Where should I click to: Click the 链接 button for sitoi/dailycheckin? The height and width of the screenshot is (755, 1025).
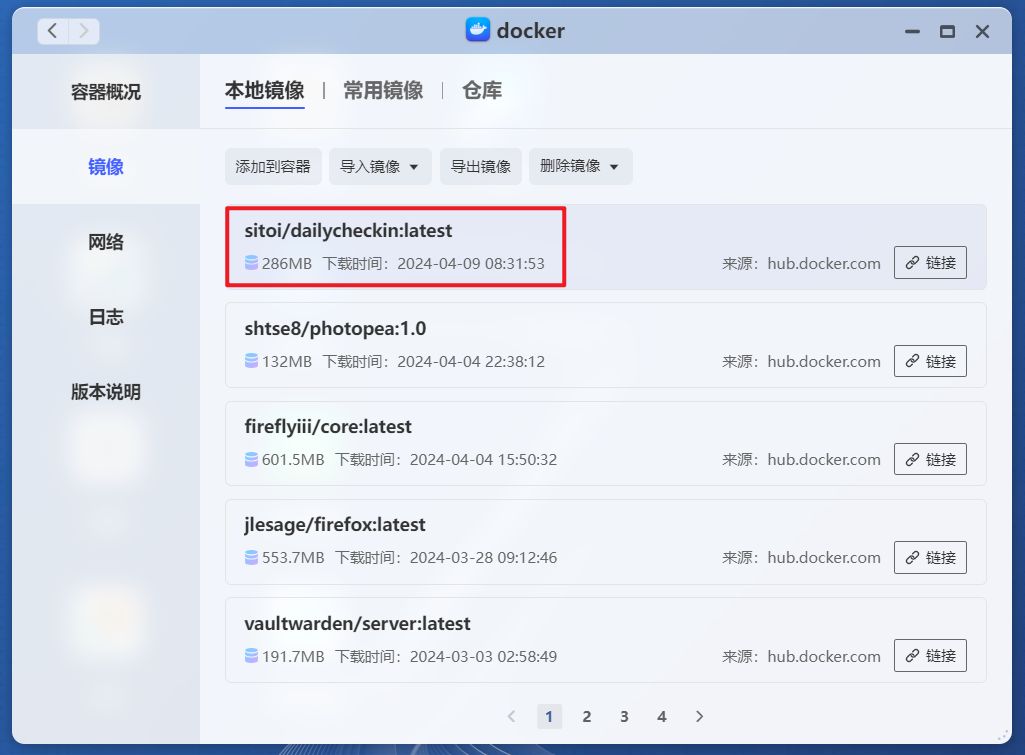930,262
